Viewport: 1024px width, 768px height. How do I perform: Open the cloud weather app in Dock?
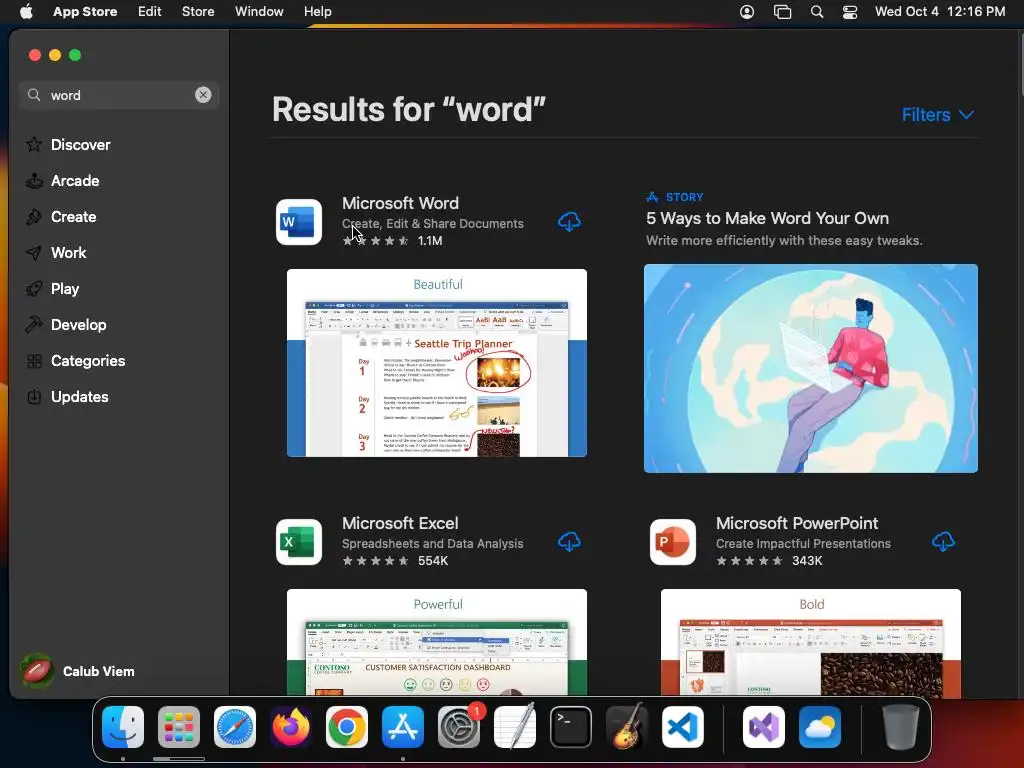pos(820,727)
